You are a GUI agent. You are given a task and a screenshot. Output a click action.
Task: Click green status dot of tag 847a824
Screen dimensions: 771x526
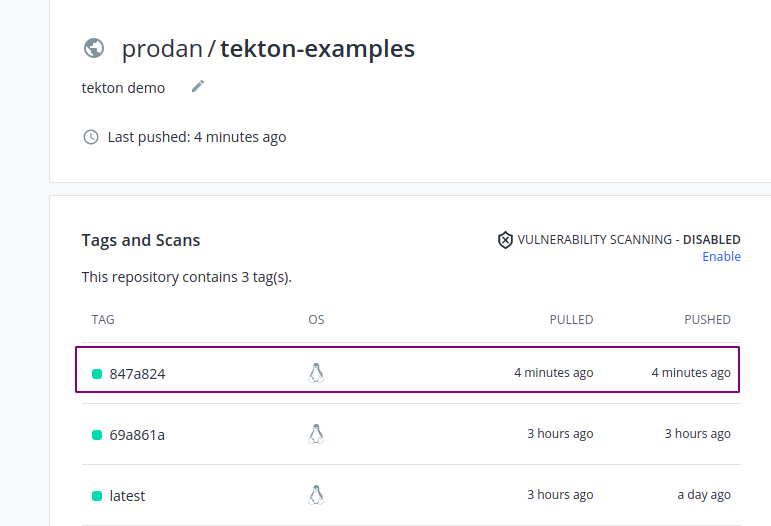click(97, 374)
